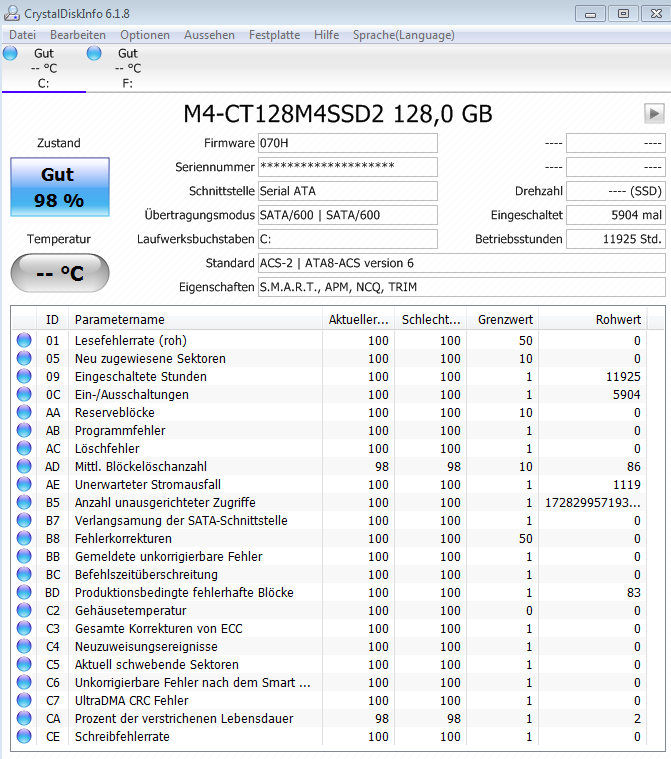Open the Bearbeiten menu
Image resolution: width=671 pixels, height=759 pixels.
point(77,35)
